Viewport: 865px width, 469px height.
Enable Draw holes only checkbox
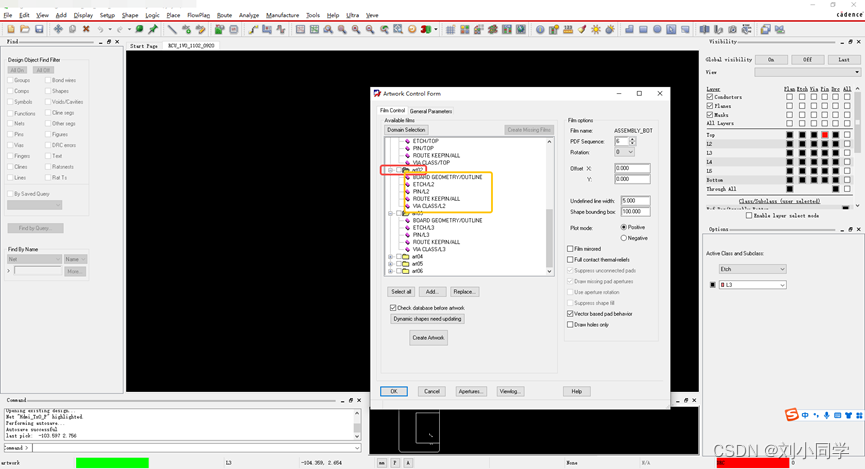click(570, 324)
